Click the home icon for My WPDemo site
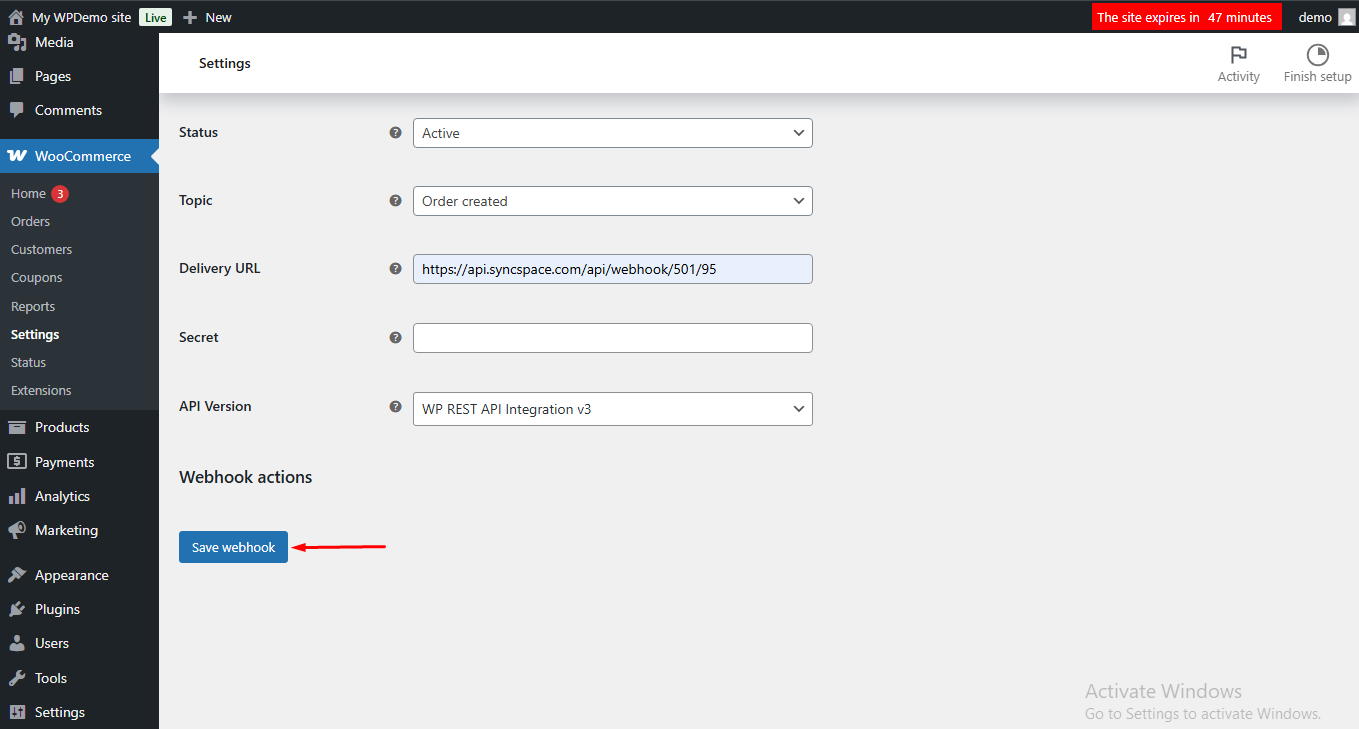Viewport: 1359px width, 729px height. click(16, 17)
